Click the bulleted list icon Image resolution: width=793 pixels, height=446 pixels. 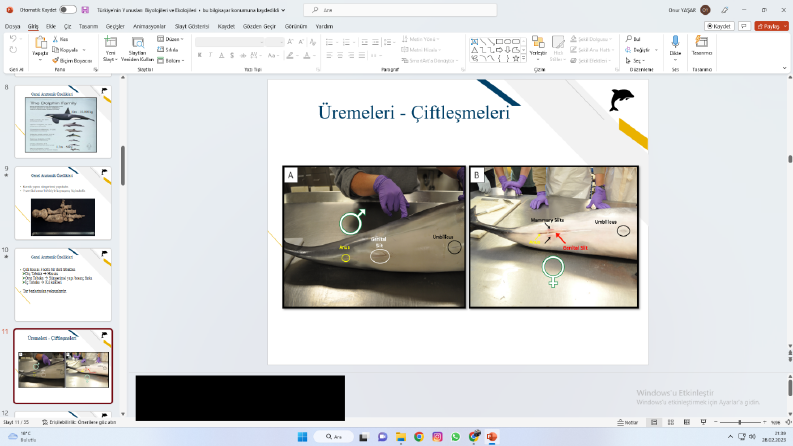tap(329, 42)
